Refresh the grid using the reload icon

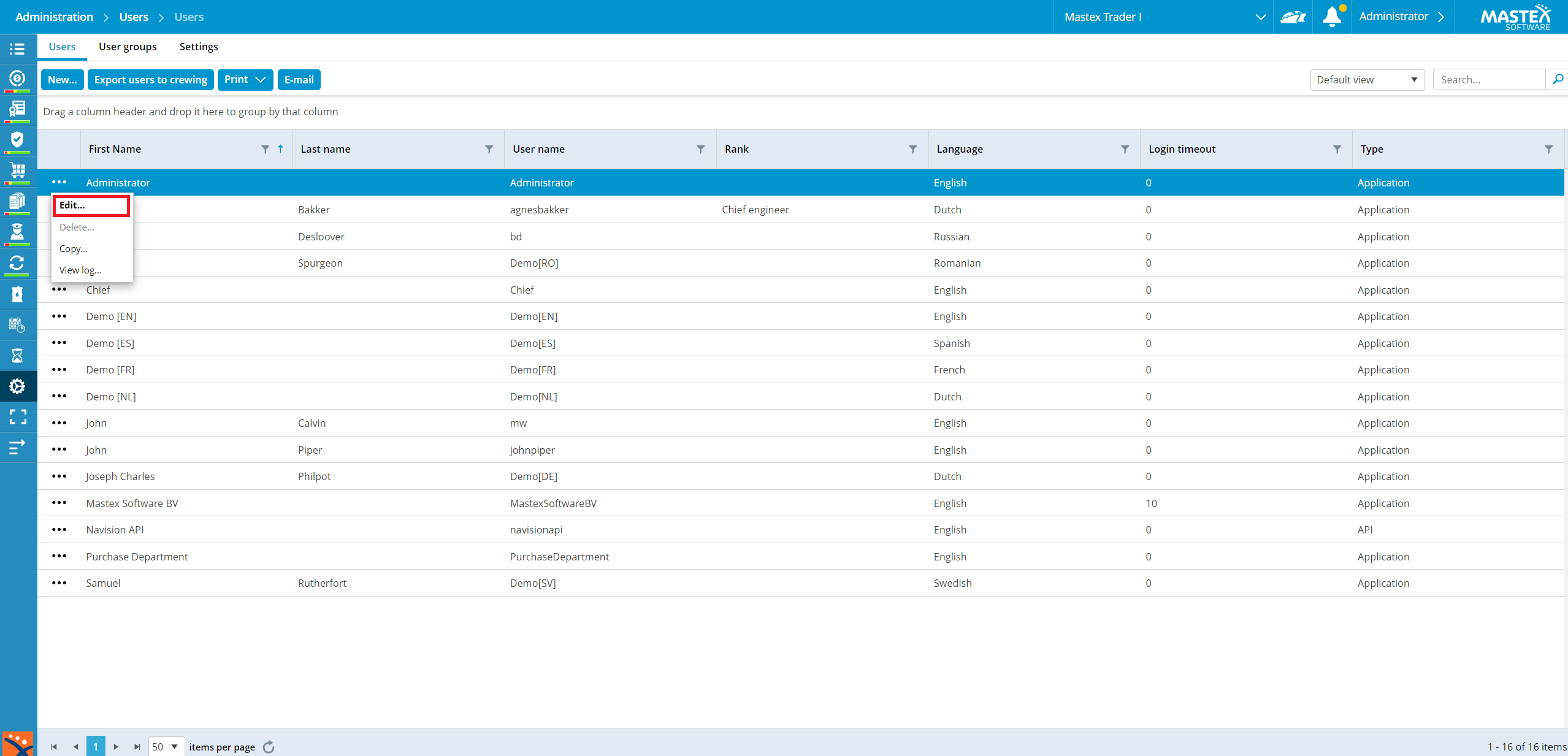[x=269, y=746]
